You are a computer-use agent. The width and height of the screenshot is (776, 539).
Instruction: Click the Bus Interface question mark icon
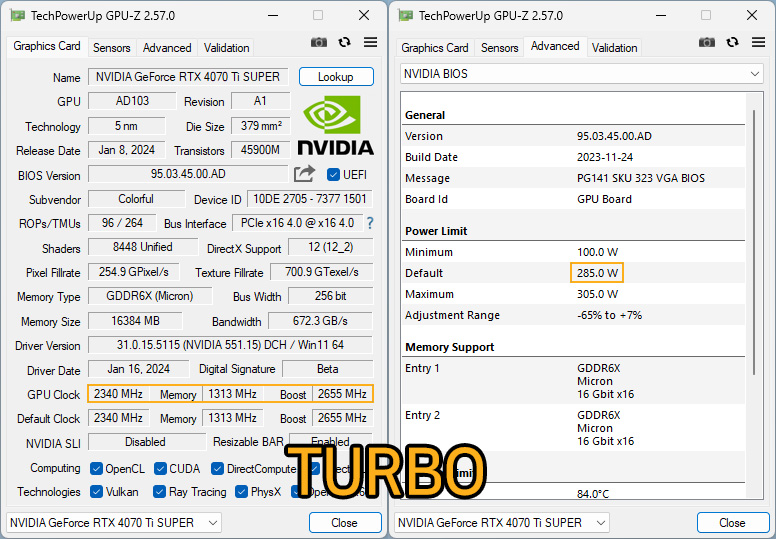tap(370, 223)
